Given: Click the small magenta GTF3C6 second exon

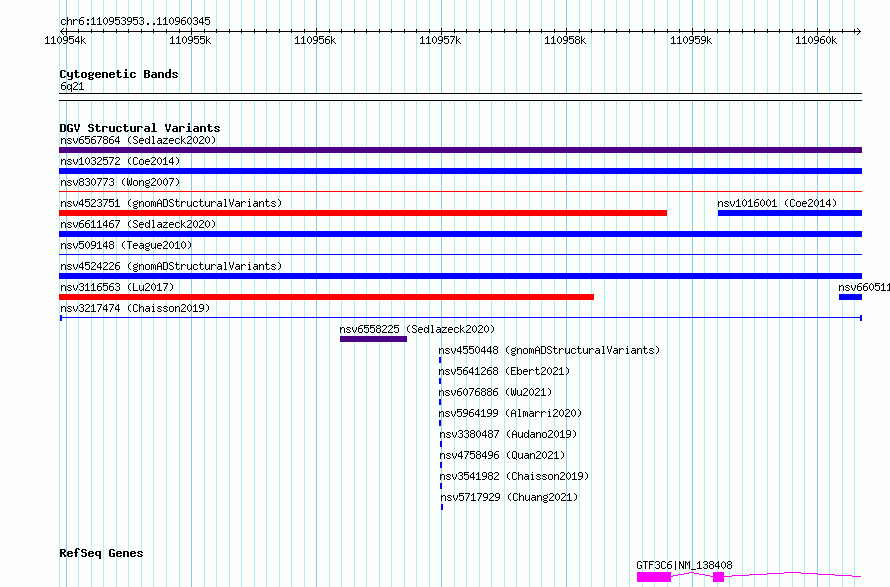Looking at the screenshot, I should [x=719, y=577].
